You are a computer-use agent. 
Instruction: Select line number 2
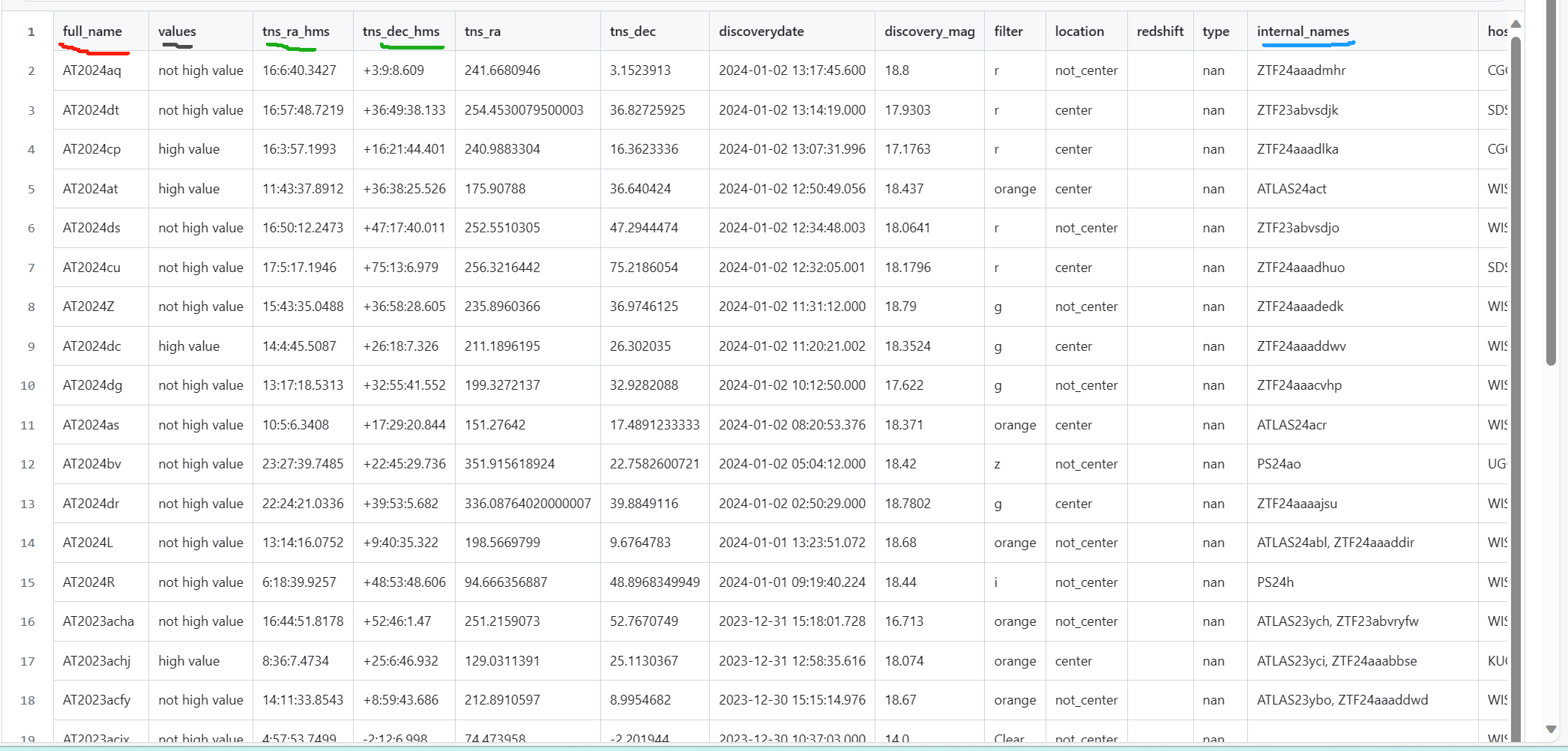click(x=31, y=70)
